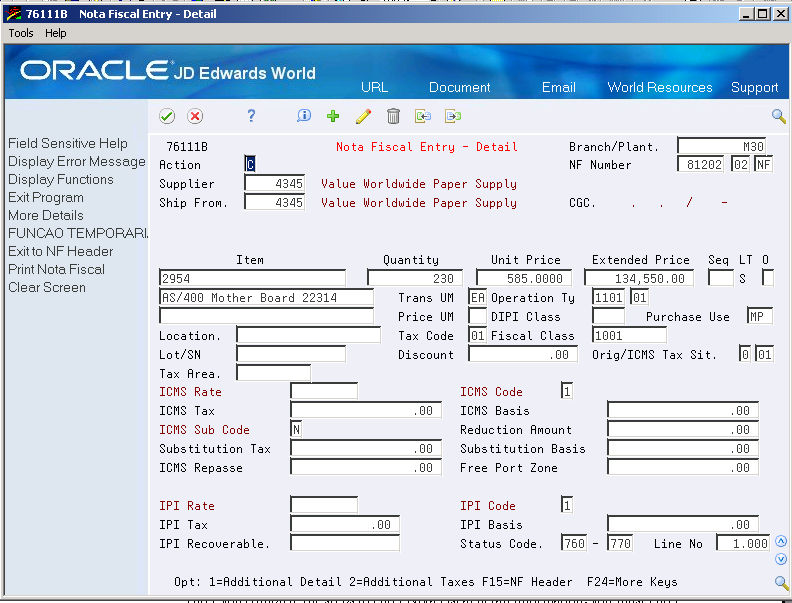Click the trash can delete icon
This screenshot has height=603, width=792.
393,116
